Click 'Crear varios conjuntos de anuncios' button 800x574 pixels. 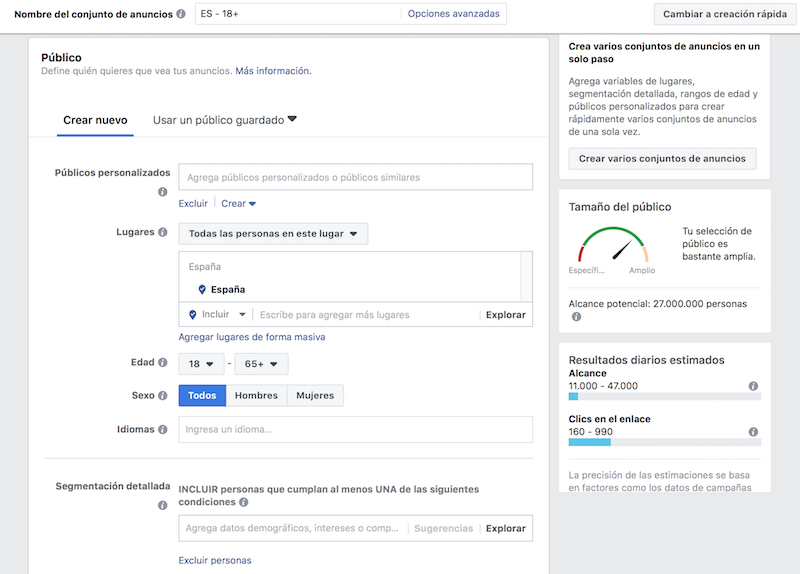point(662,159)
